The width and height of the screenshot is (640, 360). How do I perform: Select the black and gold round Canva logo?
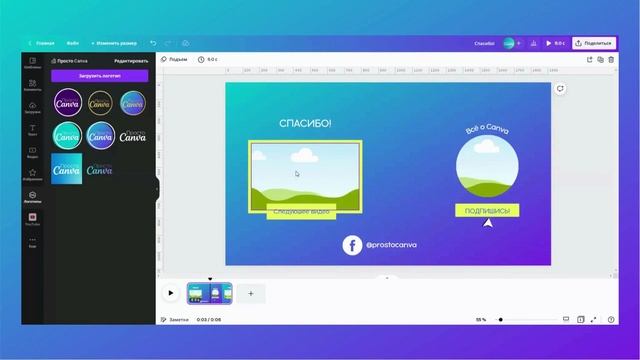pos(100,103)
